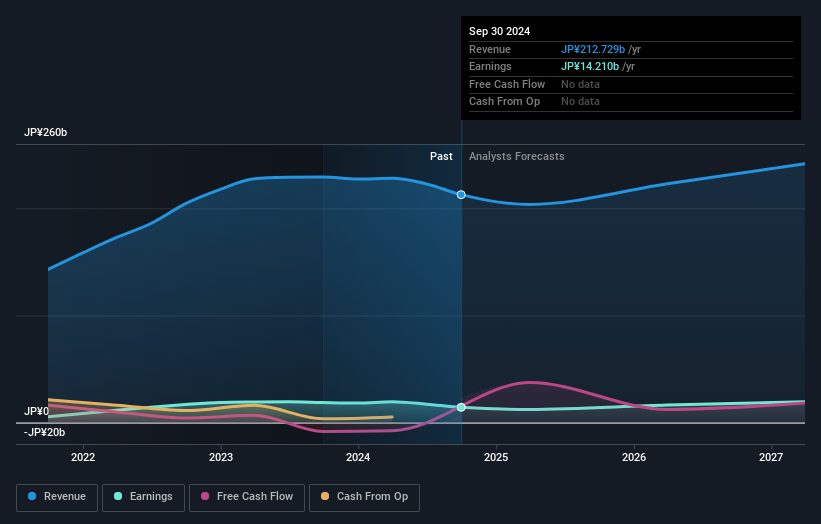Click the blue Revenue legend dot

tap(32, 496)
